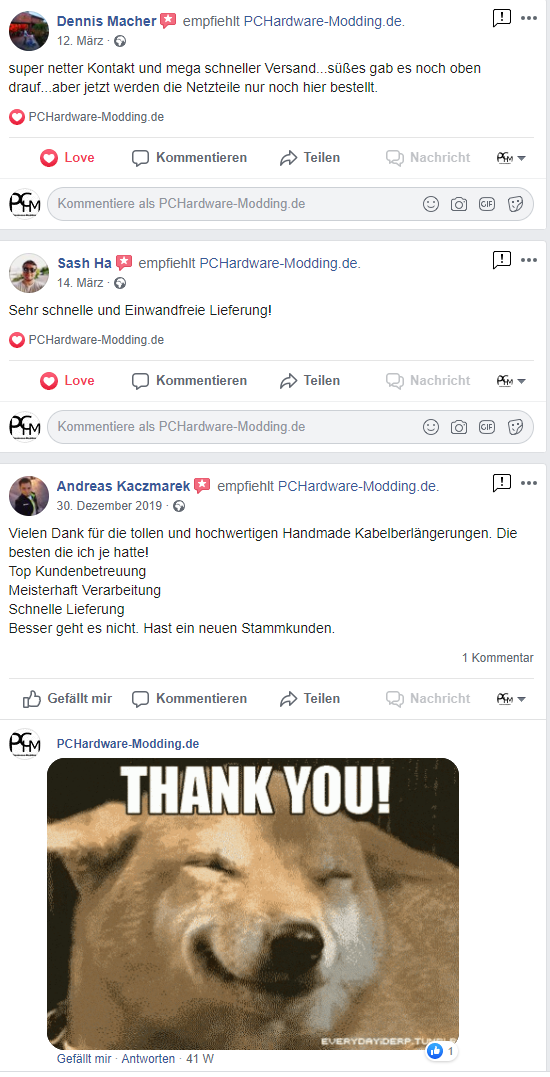Open three-dot options on Dennis Macher's post
This screenshot has height=1077, width=550.
point(529,18)
